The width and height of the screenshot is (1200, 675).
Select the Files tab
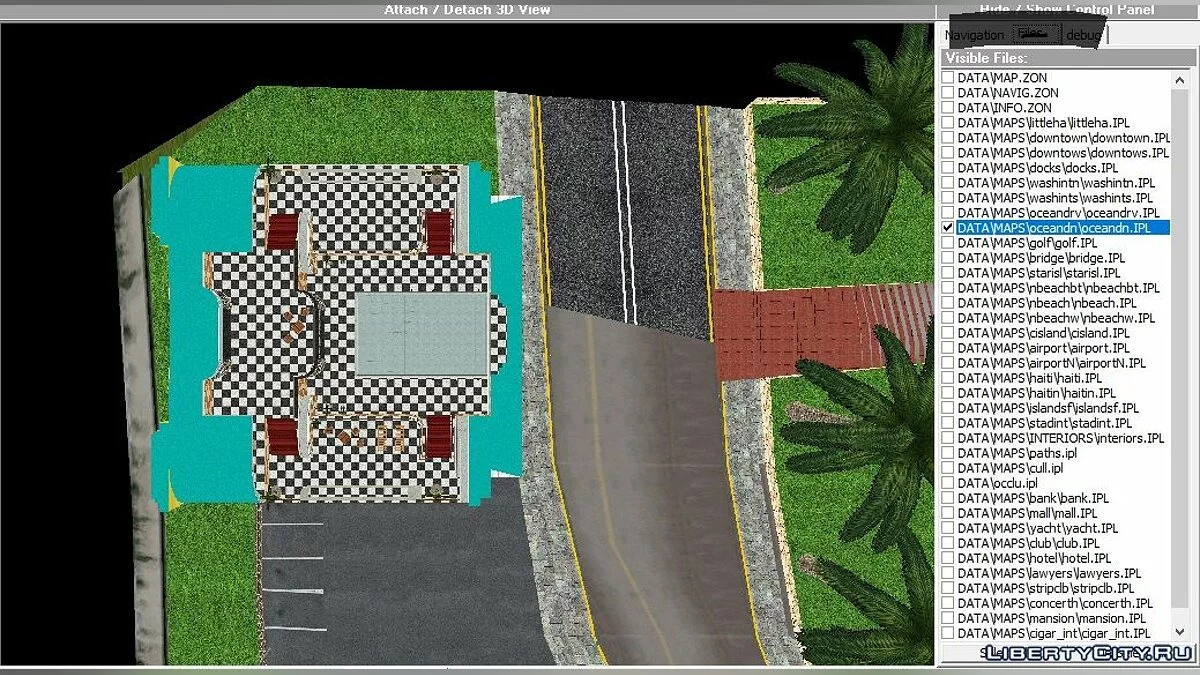point(1035,32)
